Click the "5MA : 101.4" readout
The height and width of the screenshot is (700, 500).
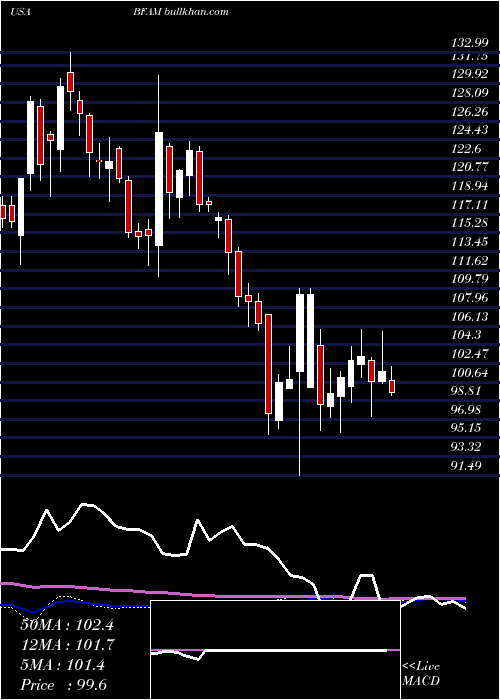pyautogui.click(x=62, y=665)
